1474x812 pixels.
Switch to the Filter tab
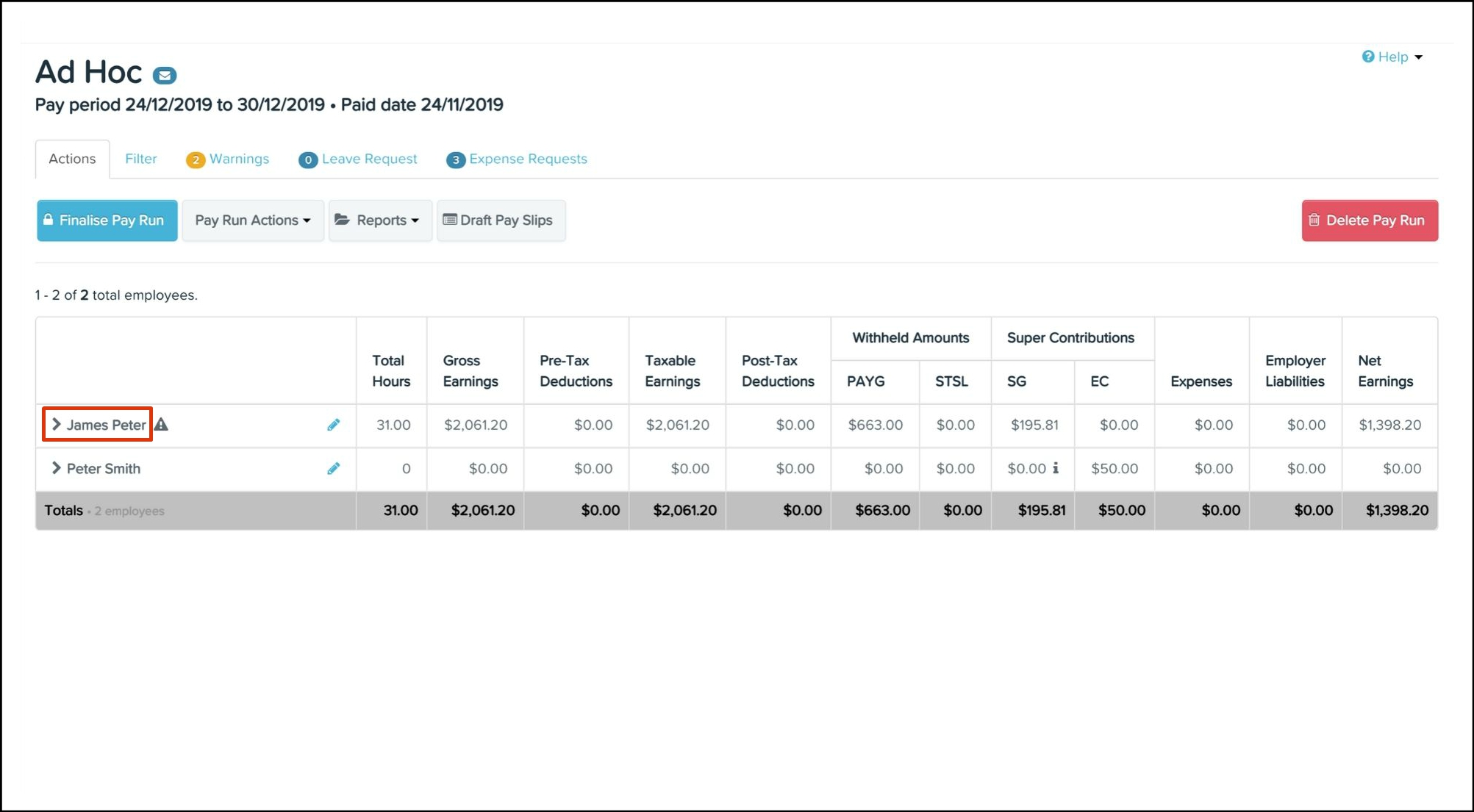pyautogui.click(x=140, y=159)
